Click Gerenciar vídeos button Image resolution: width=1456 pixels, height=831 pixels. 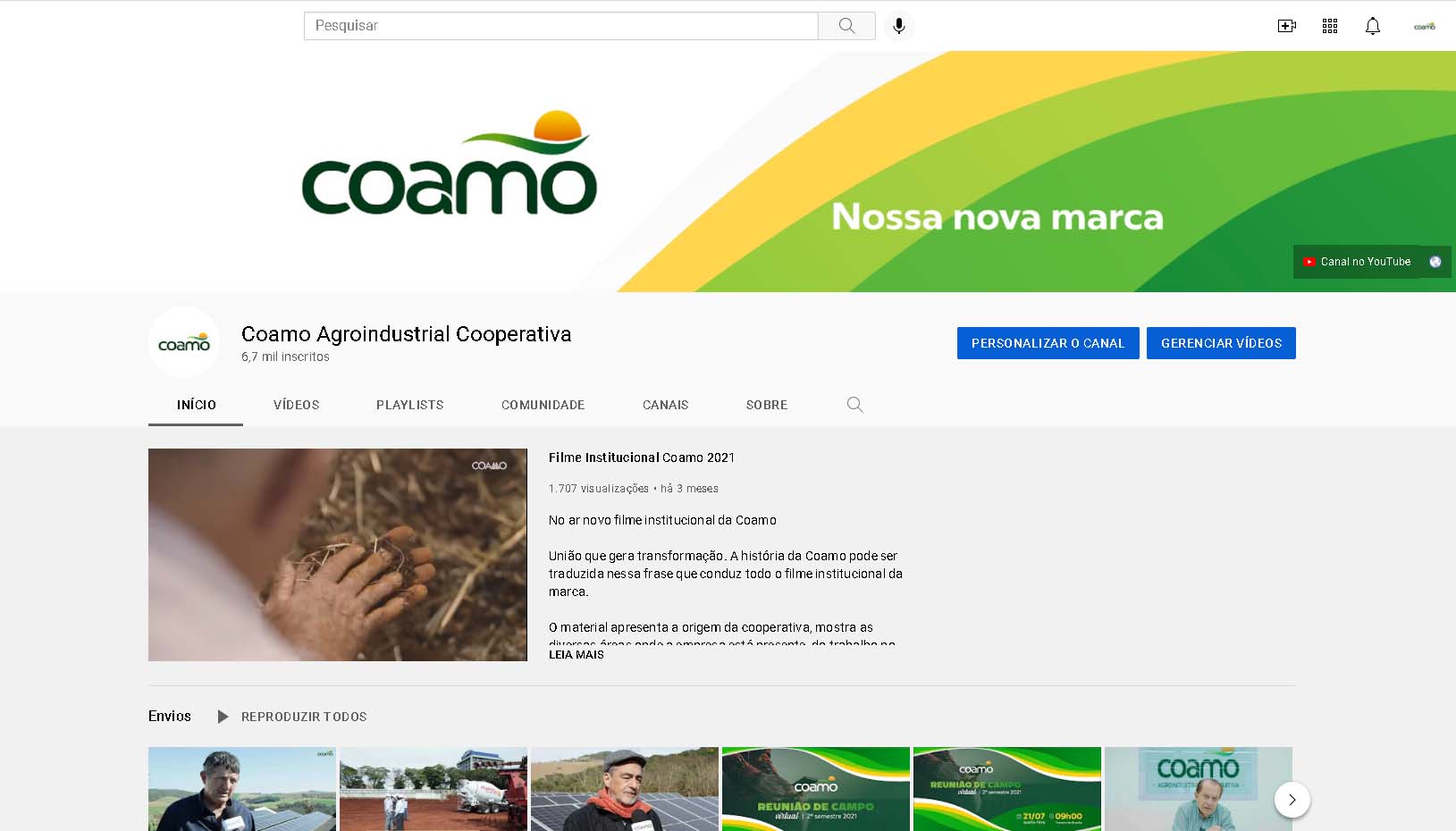pos(1221,343)
